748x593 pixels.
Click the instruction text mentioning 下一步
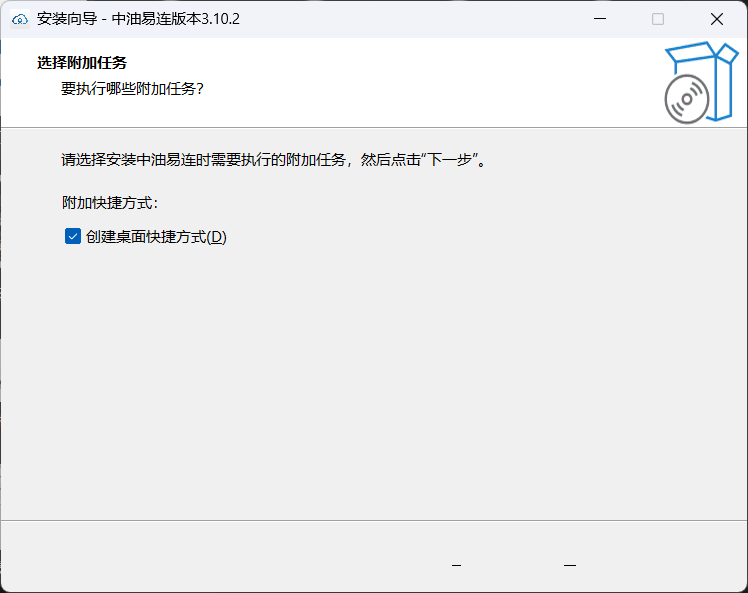tap(274, 159)
